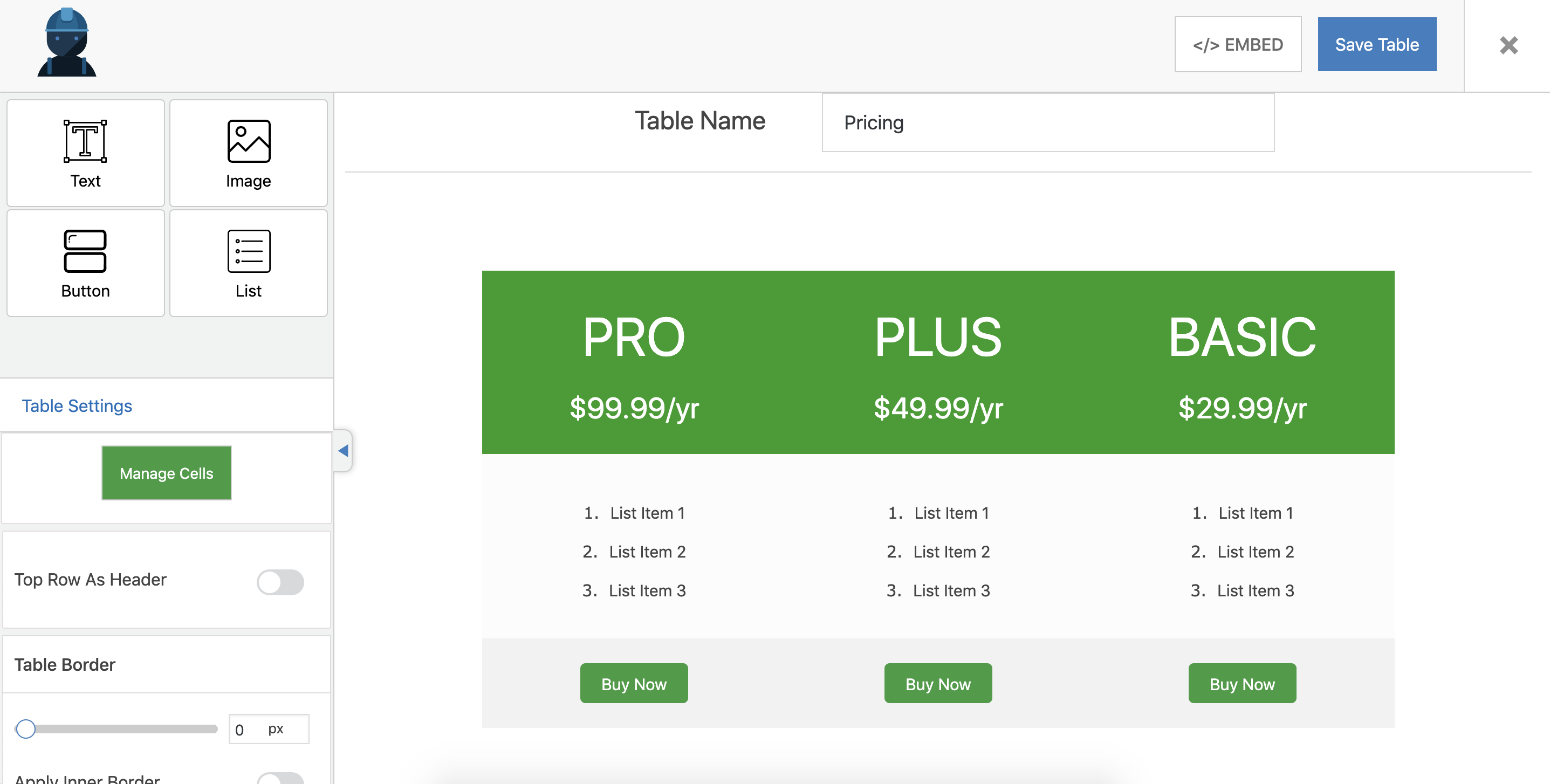Screen dimensions: 1550x784
Task: Toggle the Apply Inner Border switch
Action: click(280, 779)
